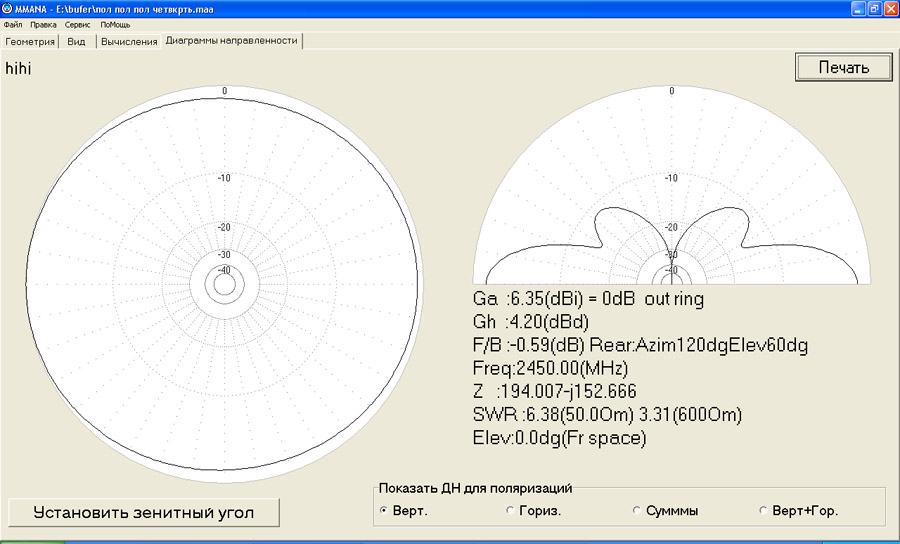Click the Показать ДН для поляризаций group label
900x544 pixels.
tap(475, 488)
